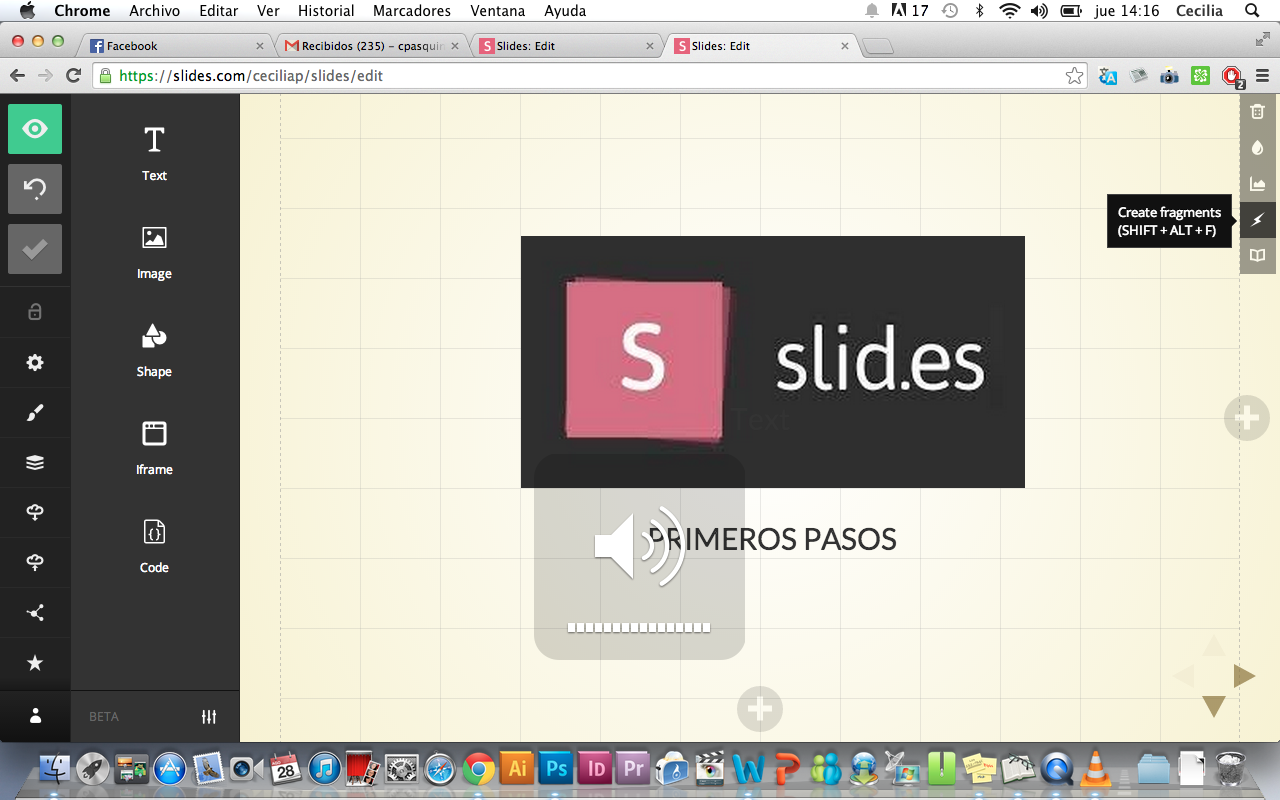Screen dimensions: 1280x800
Task: Insert an Iframe block
Action: click(154, 447)
